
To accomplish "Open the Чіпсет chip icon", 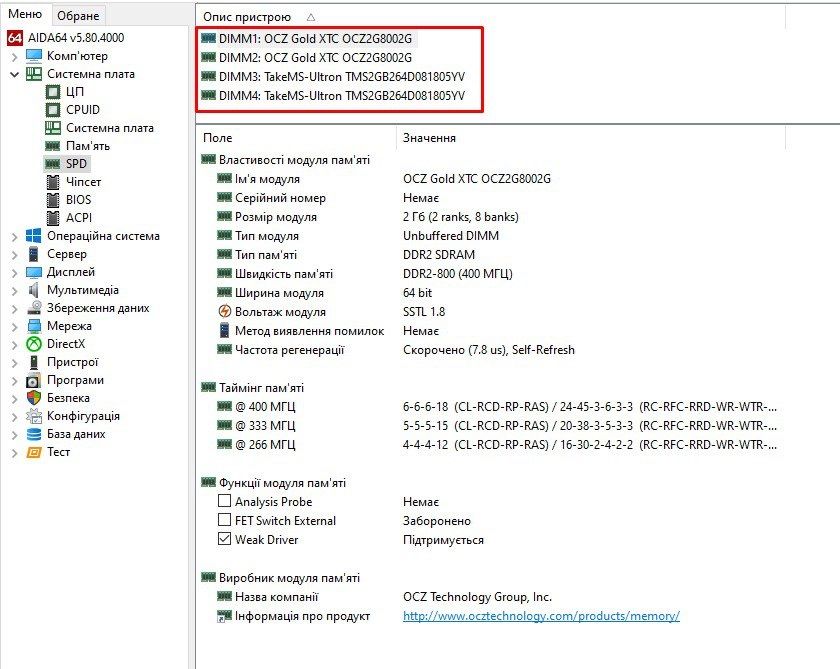I will tap(52, 182).
